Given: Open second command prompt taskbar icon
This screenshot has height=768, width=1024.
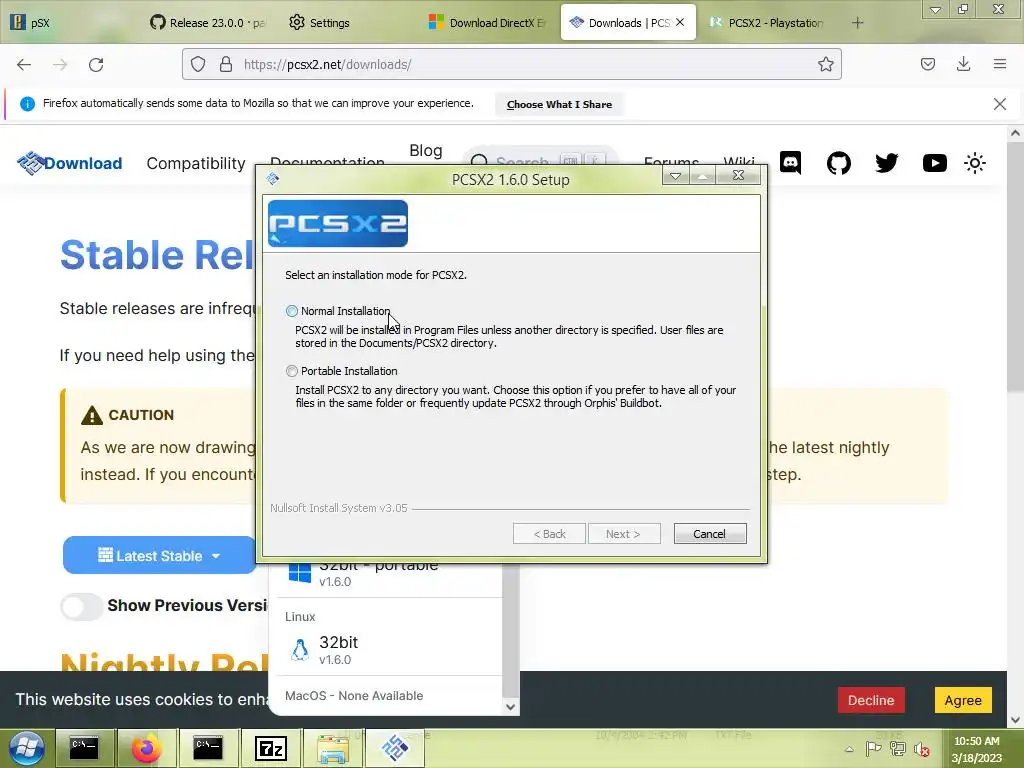Looking at the screenshot, I should pos(208,748).
